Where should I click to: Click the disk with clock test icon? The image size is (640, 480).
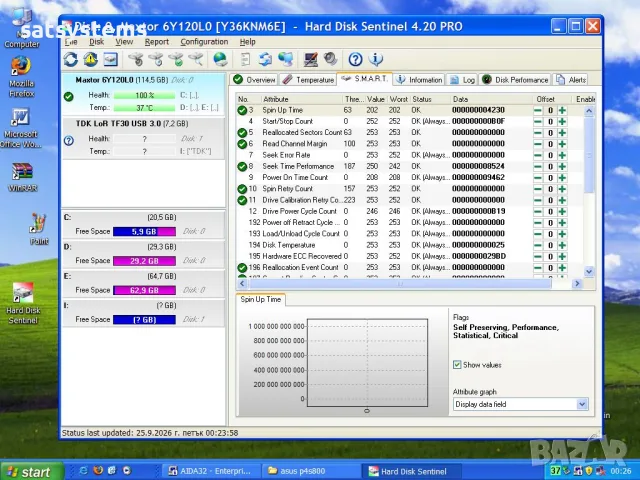(x=156, y=60)
